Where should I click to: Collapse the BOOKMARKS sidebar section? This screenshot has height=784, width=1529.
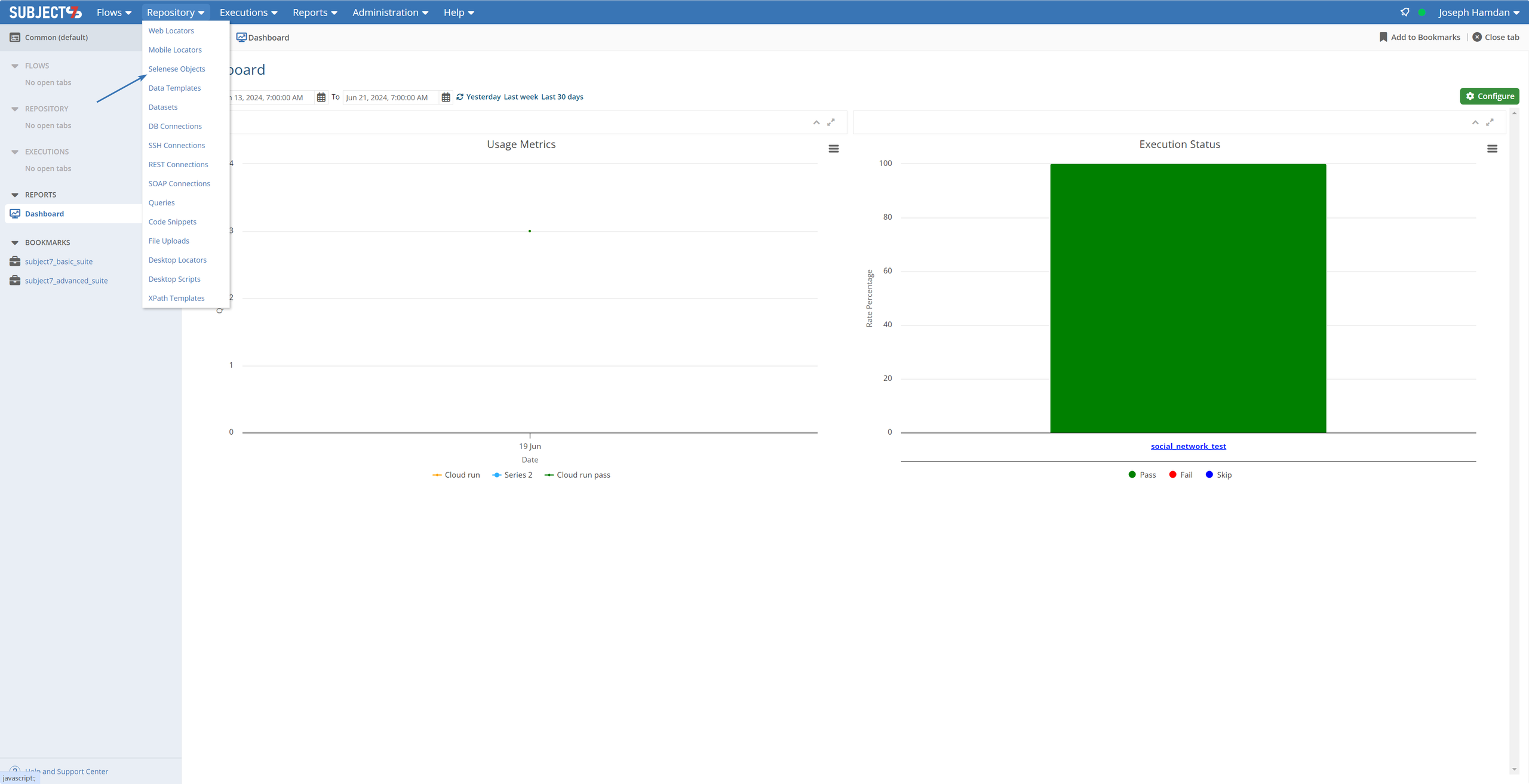pyautogui.click(x=15, y=242)
